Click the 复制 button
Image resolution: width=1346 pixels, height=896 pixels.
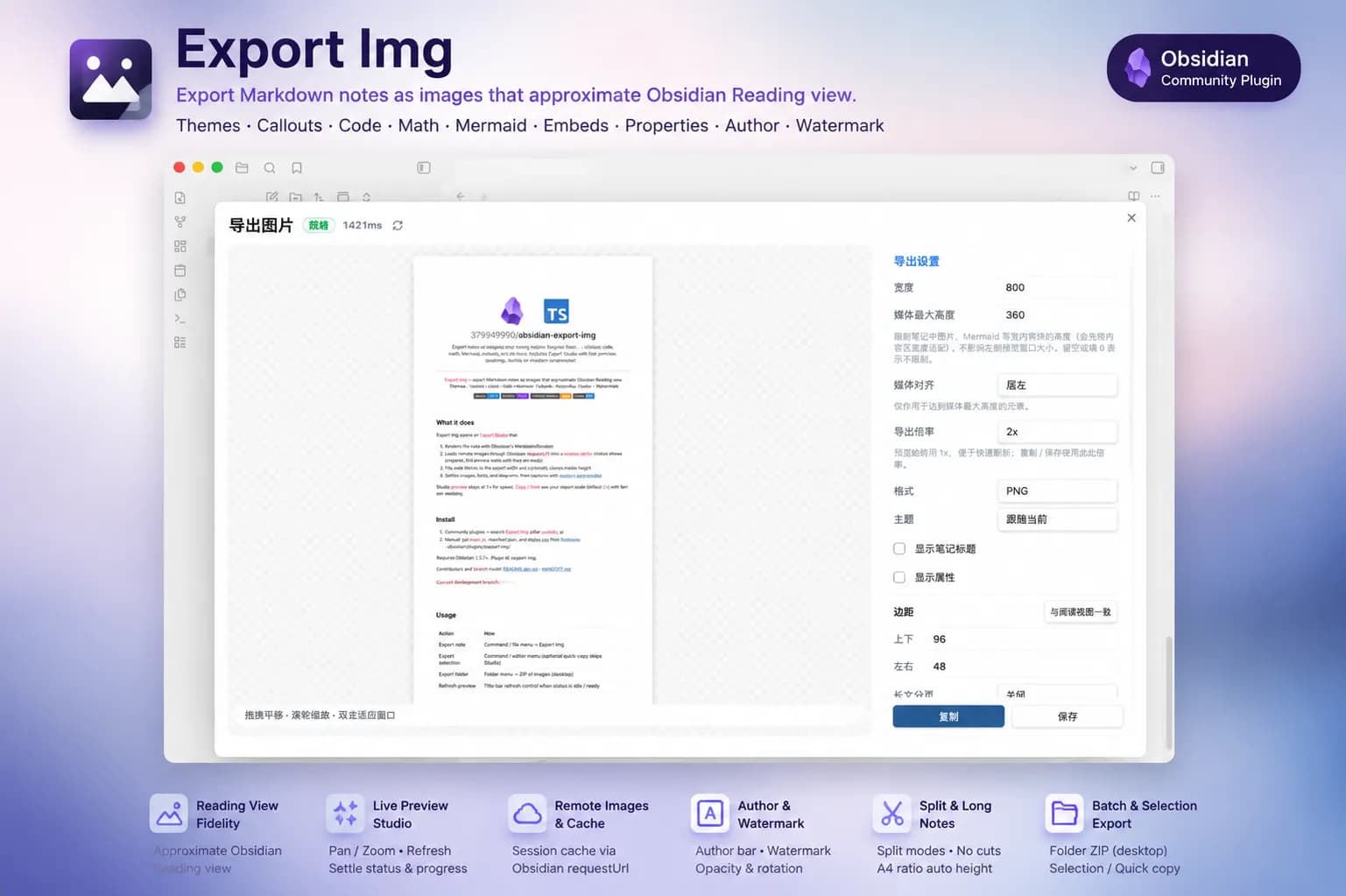948,716
